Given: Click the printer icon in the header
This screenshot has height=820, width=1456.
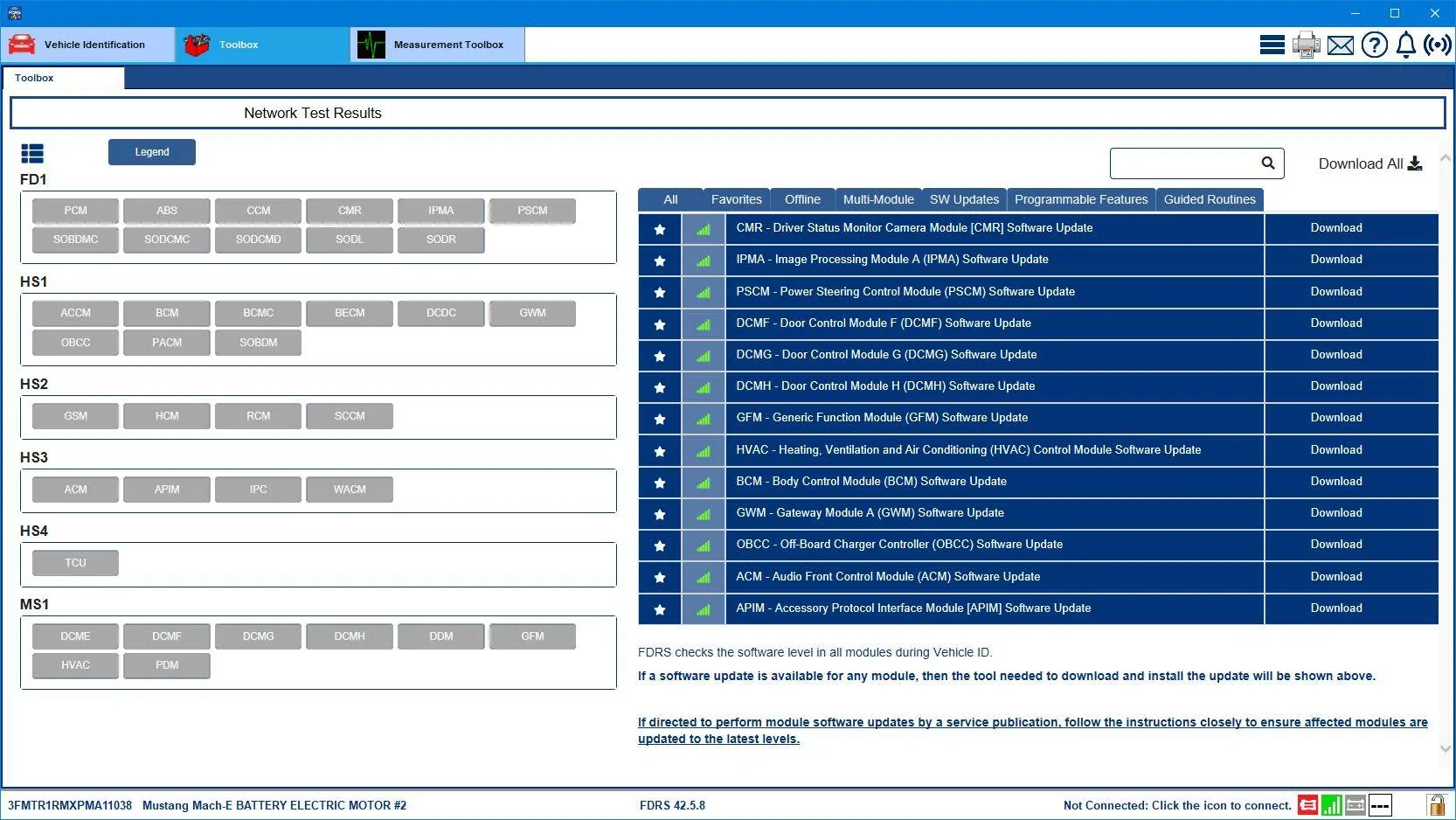Looking at the screenshot, I should pyautogui.click(x=1306, y=45).
